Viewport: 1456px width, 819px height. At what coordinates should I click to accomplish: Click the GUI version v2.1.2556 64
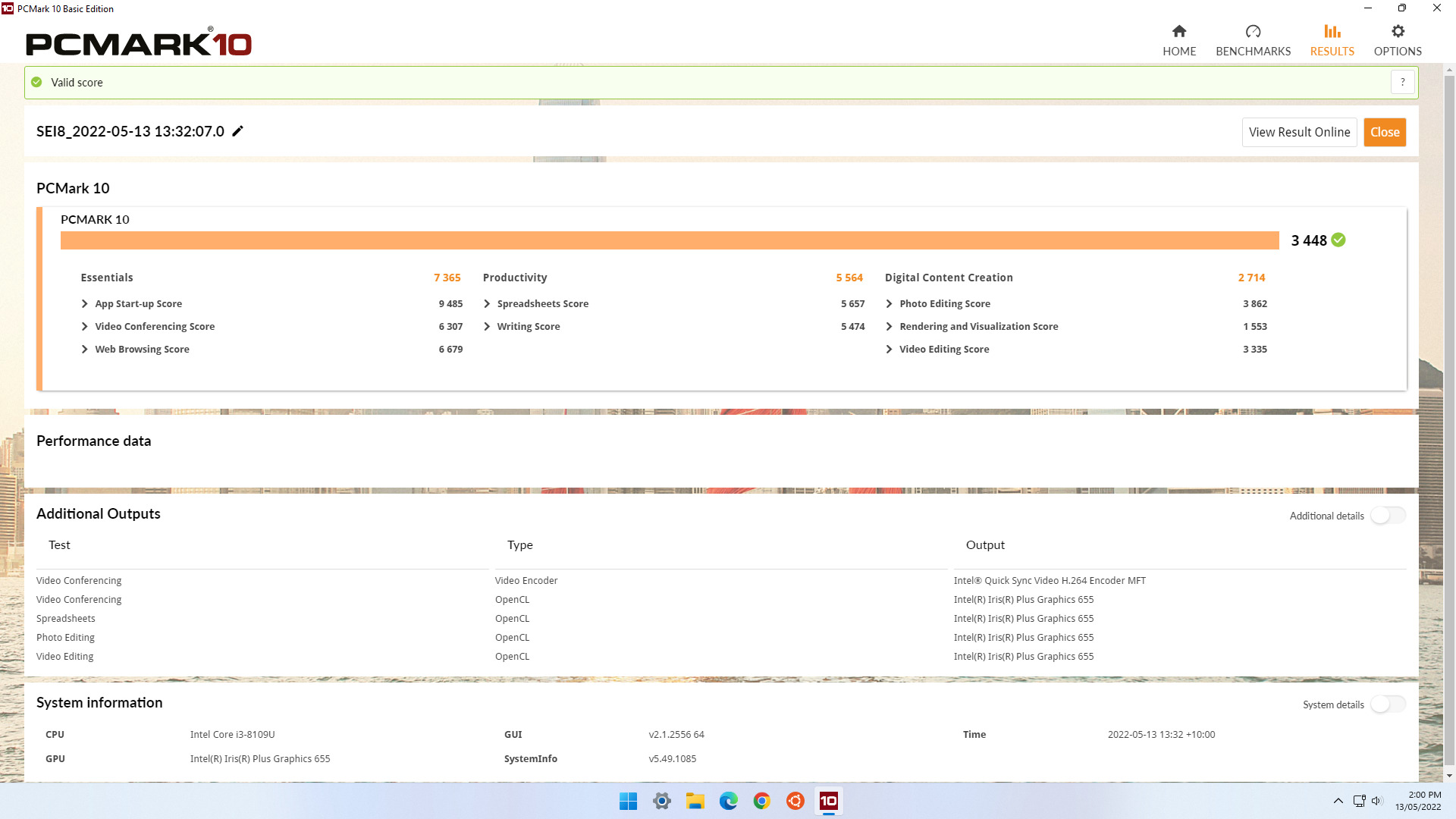(676, 735)
